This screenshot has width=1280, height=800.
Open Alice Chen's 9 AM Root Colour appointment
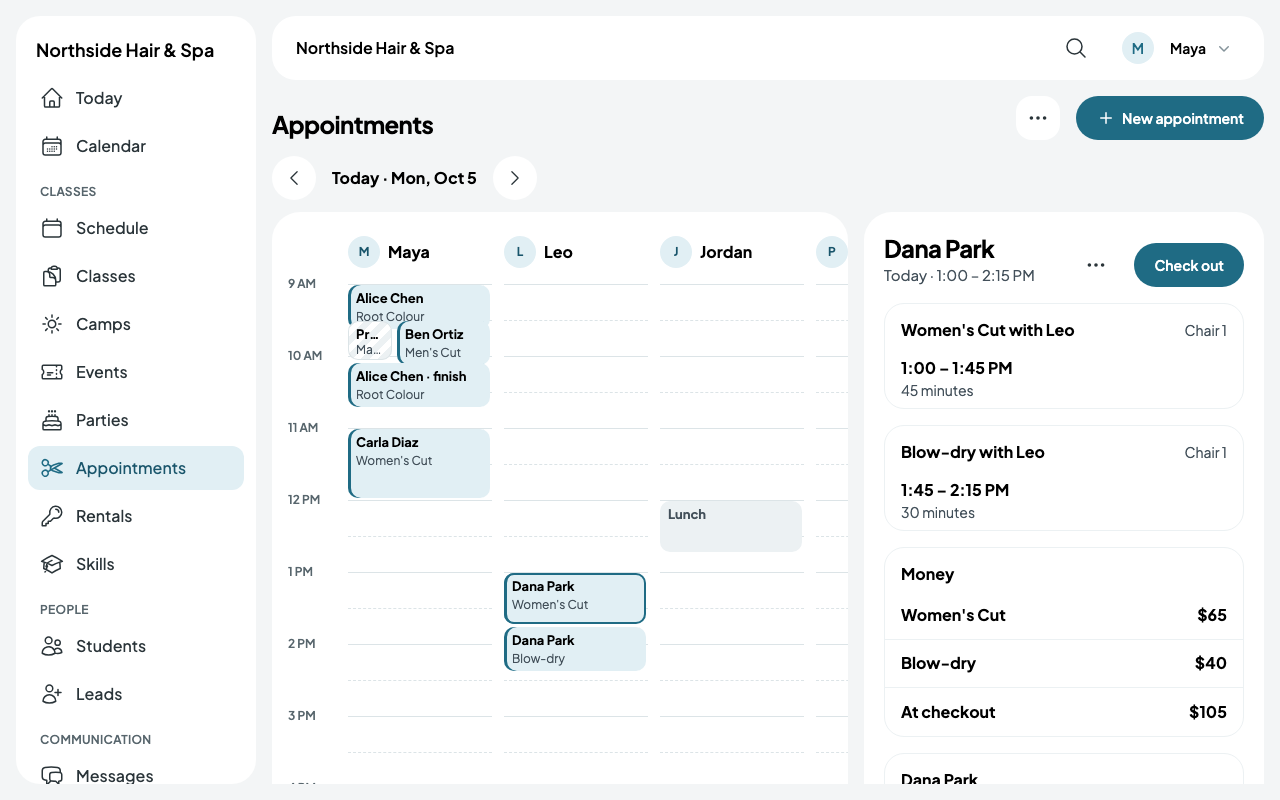point(419,304)
